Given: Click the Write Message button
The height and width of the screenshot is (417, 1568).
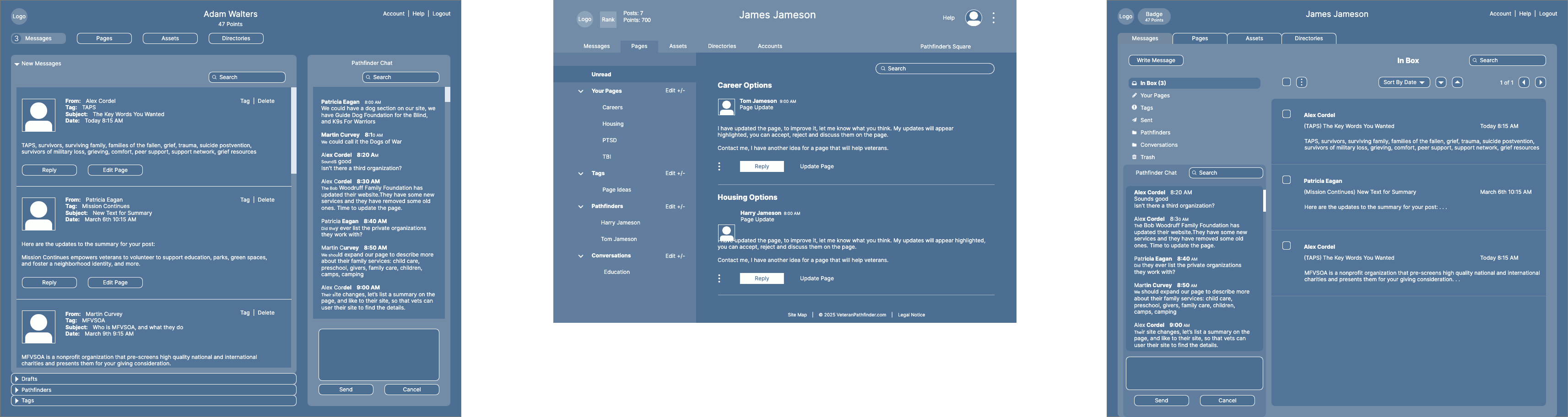Looking at the screenshot, I should point(1156,60).
